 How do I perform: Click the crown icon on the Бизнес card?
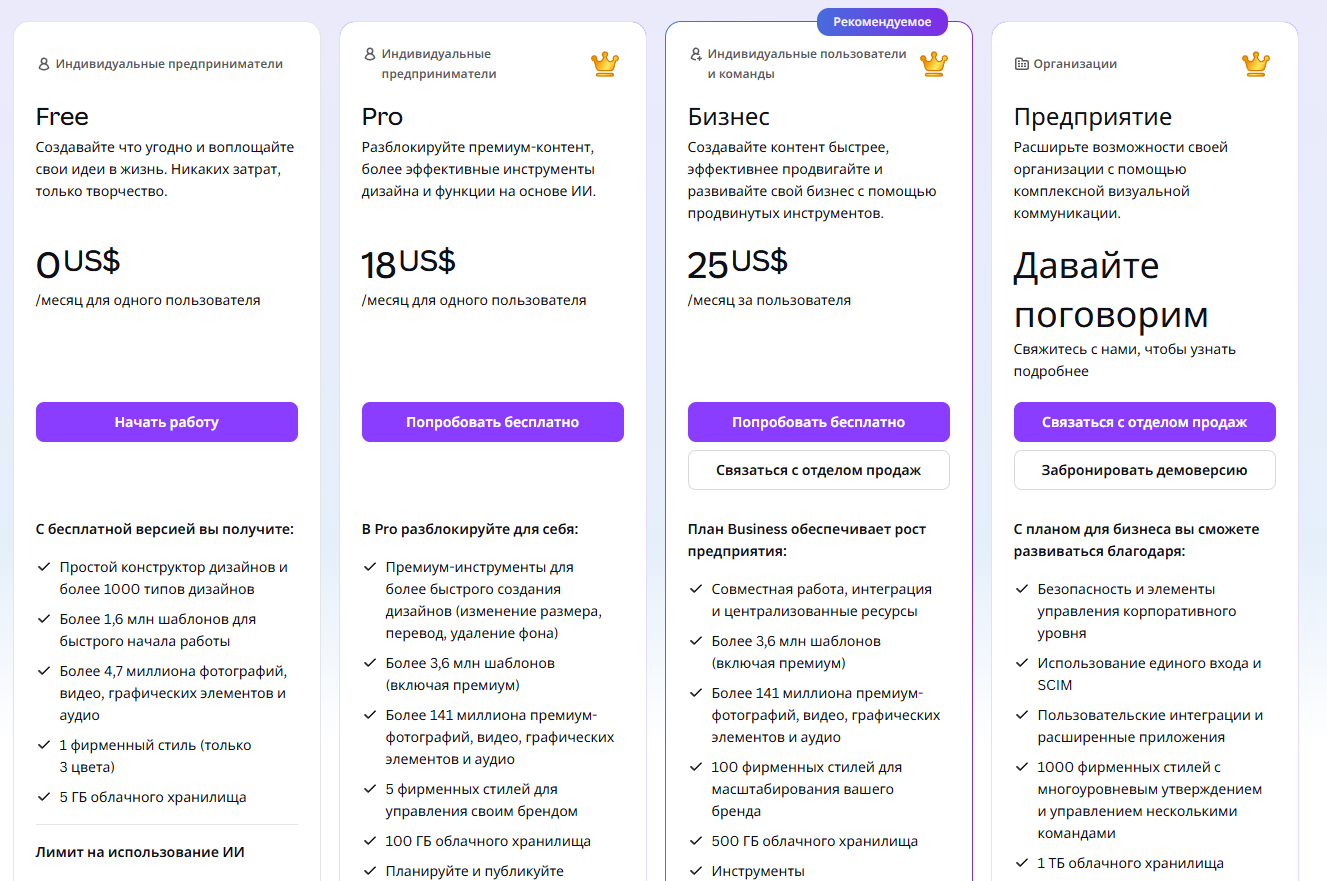pos(932,63)
